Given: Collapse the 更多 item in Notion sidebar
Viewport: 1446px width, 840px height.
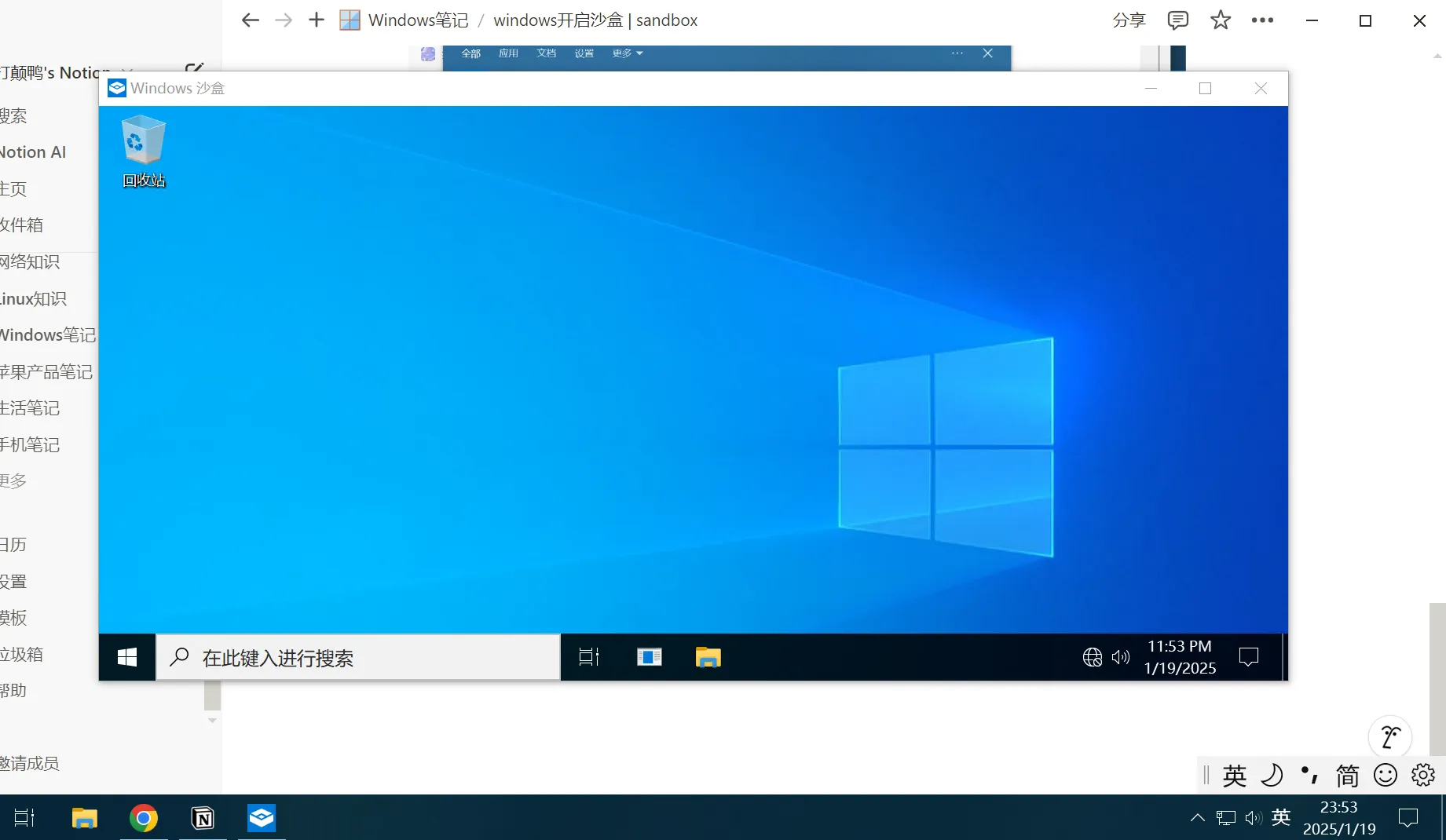Looking at the screenshot, I should coord(13,480).
